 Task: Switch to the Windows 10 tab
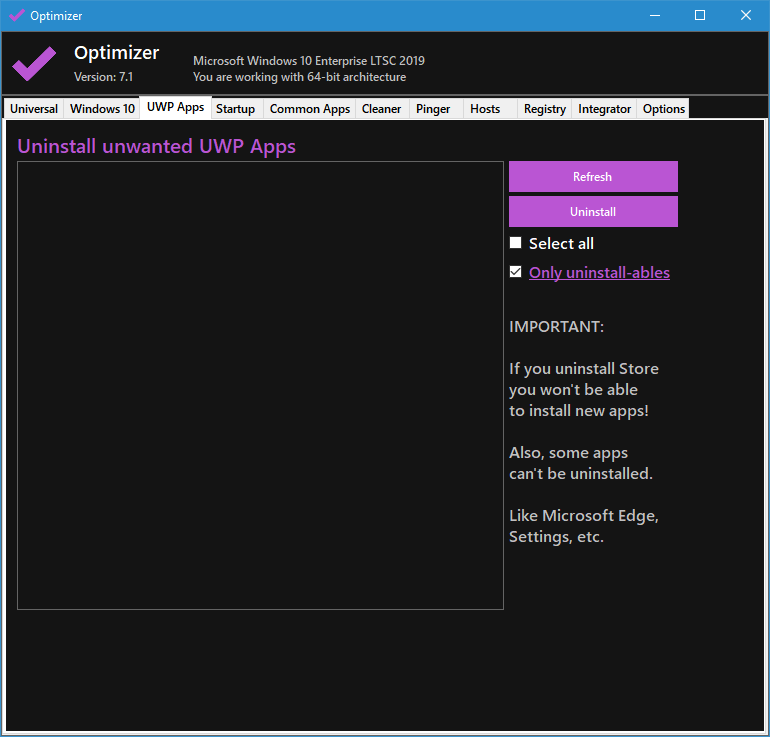pyautogui.click(x=102, y=109)
